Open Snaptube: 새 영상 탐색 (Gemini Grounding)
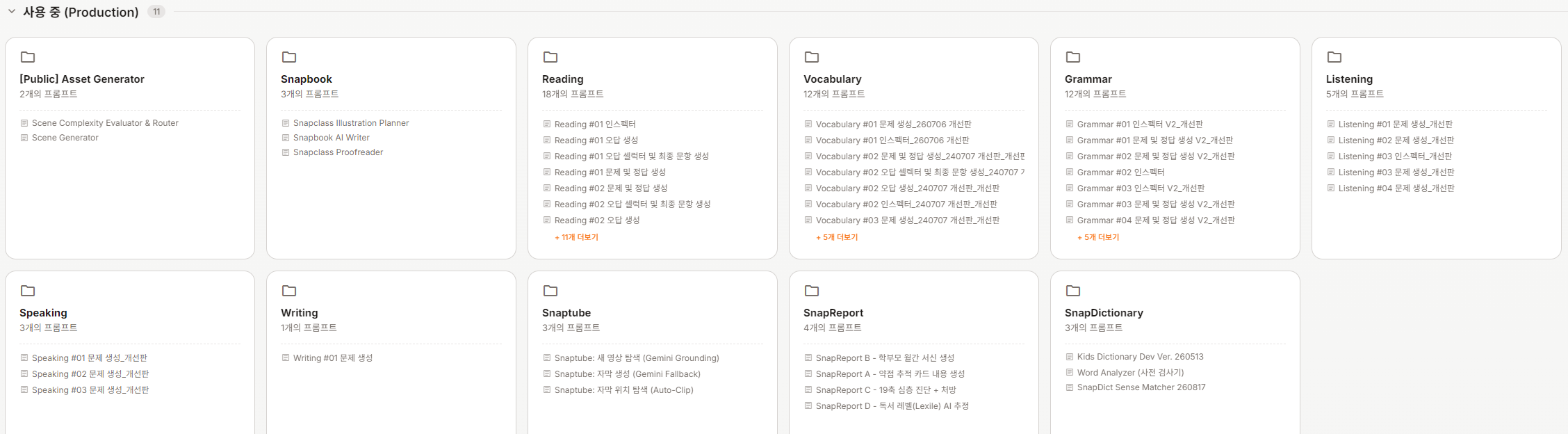Screen dimensions: 1568x434 (637, 358)
